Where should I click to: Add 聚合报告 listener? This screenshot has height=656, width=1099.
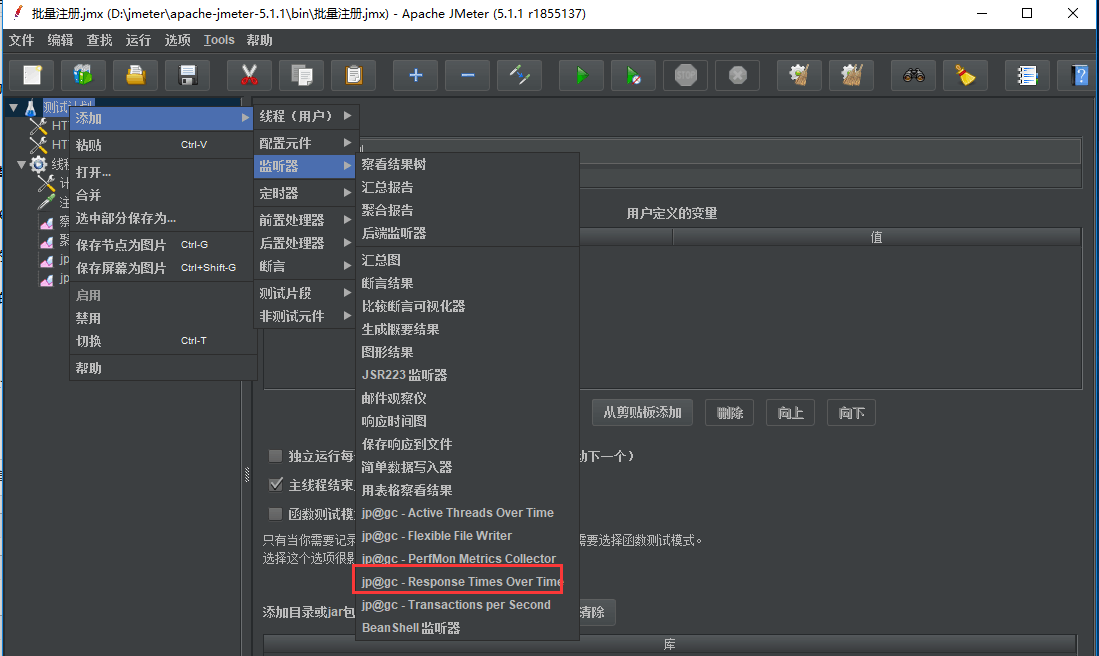[467, 210]
